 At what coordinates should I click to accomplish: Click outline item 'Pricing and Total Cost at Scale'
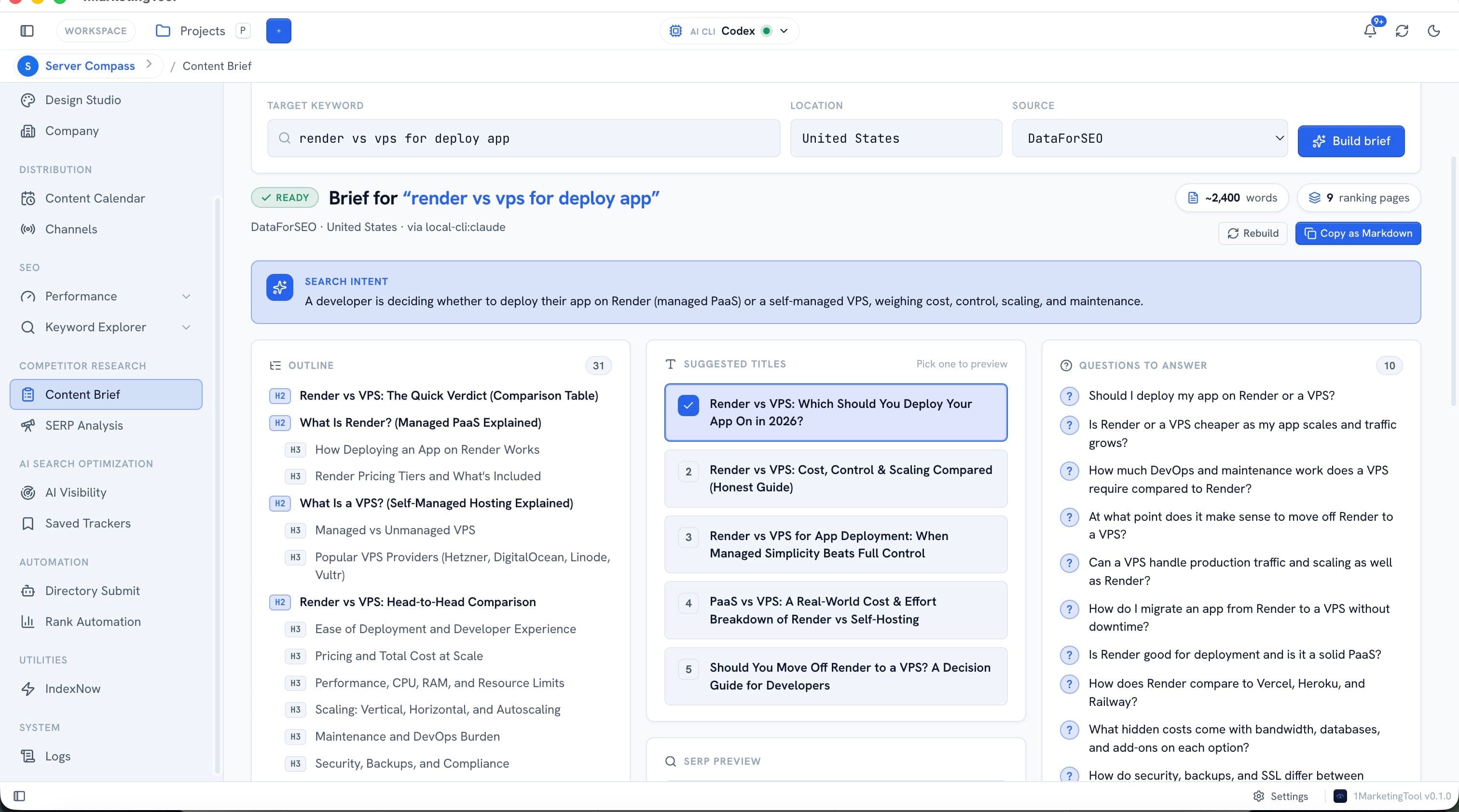coord(399,656)
